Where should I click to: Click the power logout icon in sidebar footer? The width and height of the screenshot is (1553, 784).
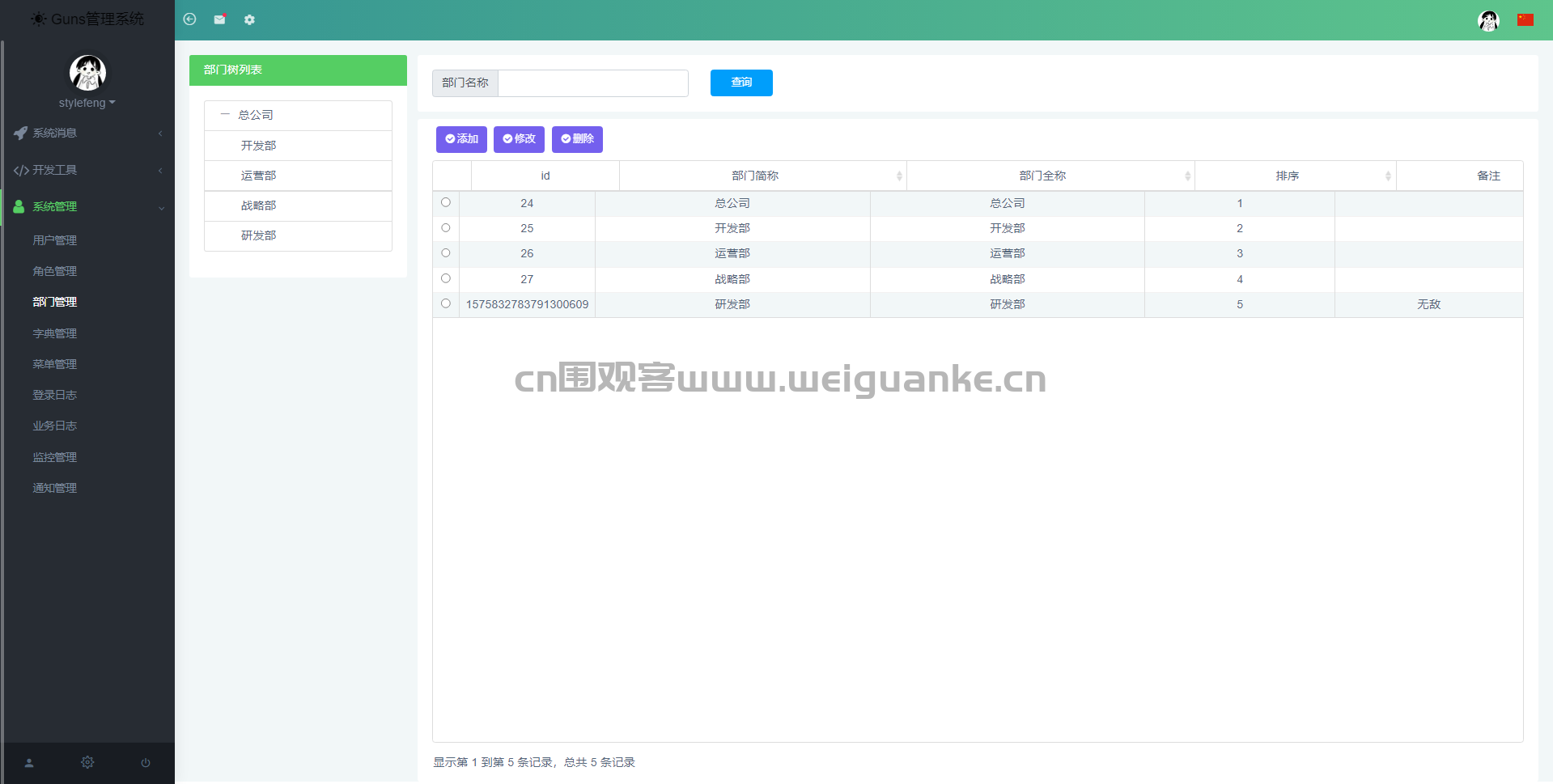click(146, 763)
